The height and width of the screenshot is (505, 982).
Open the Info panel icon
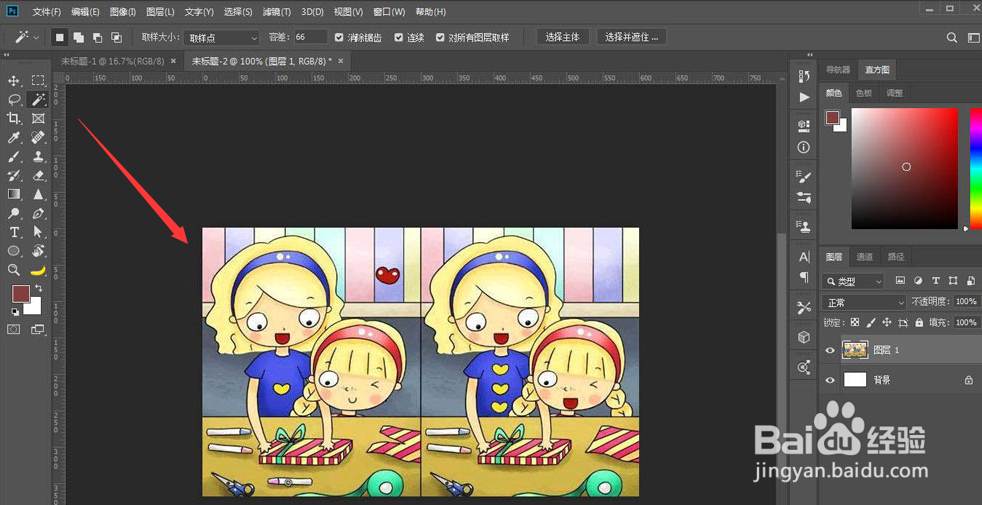click(804, 147)
